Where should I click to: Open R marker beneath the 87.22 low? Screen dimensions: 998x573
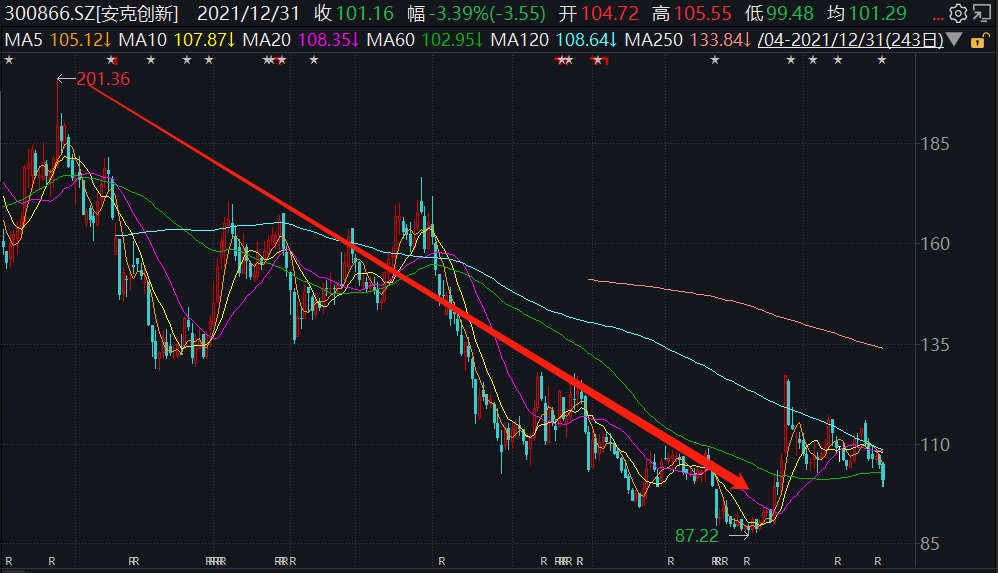(747, 562)
